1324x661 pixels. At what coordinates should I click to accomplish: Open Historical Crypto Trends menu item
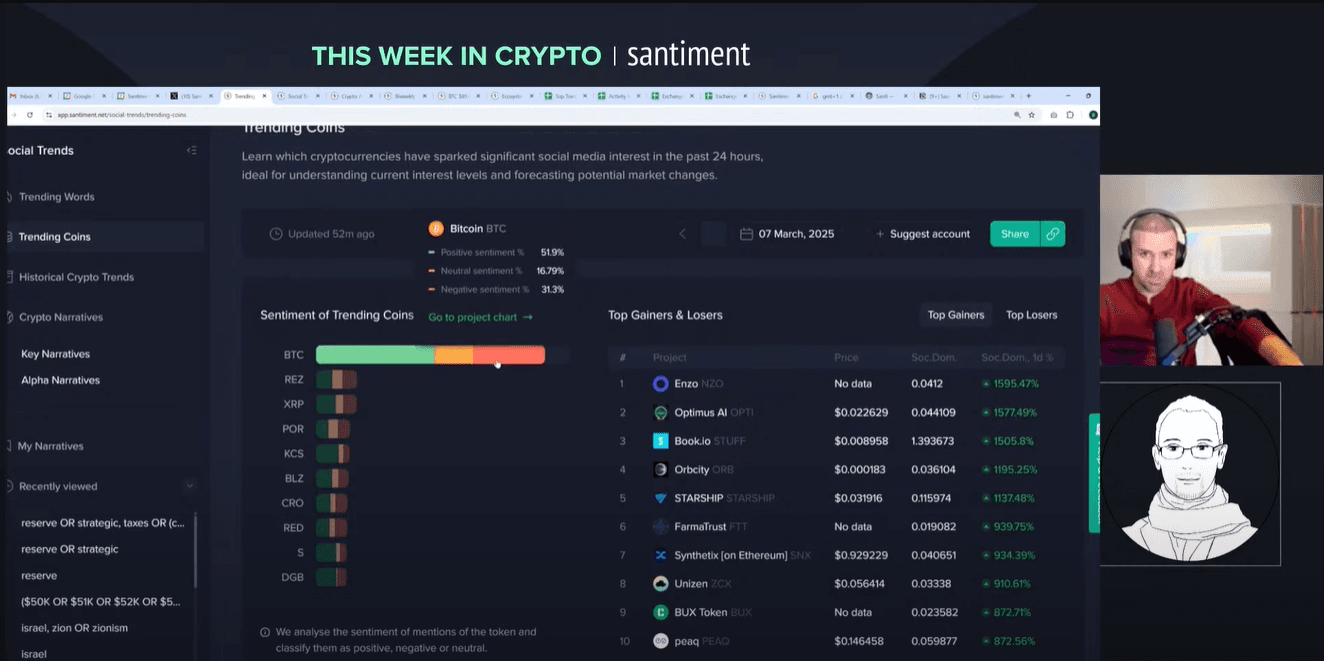pos(76,277)
